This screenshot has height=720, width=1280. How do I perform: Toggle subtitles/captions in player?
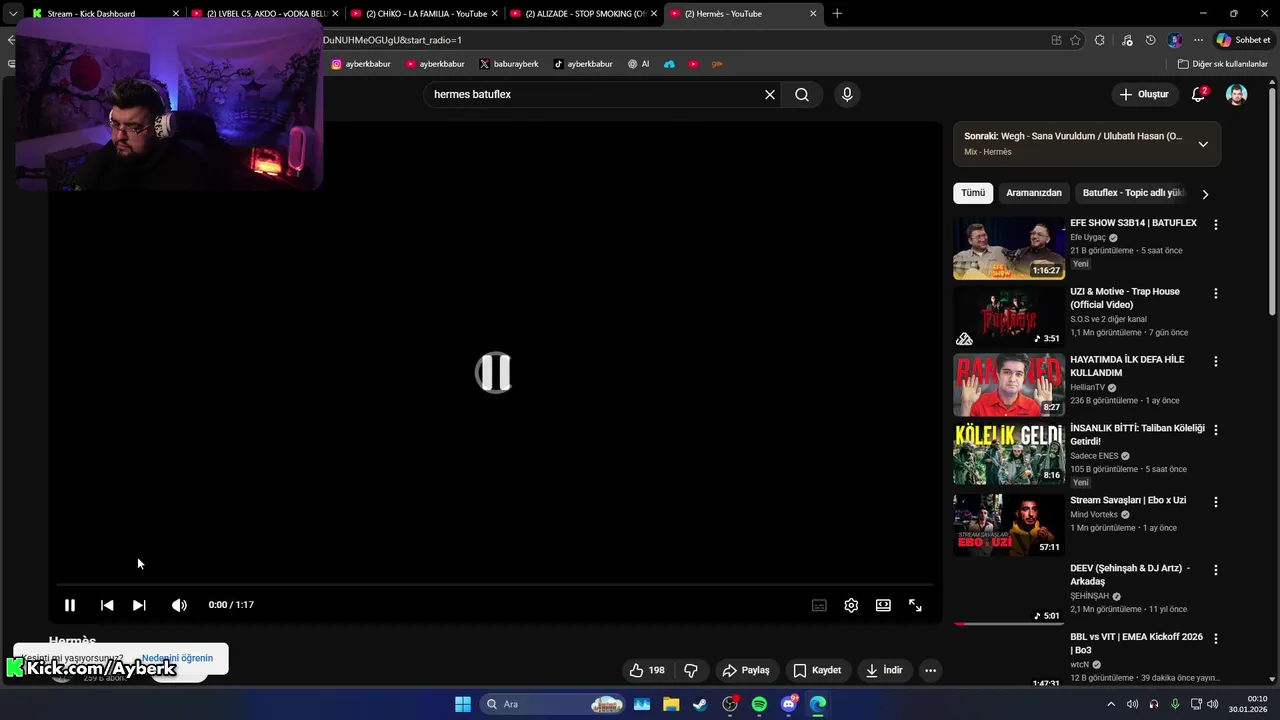pyautogui.click(x=819, y=605)
